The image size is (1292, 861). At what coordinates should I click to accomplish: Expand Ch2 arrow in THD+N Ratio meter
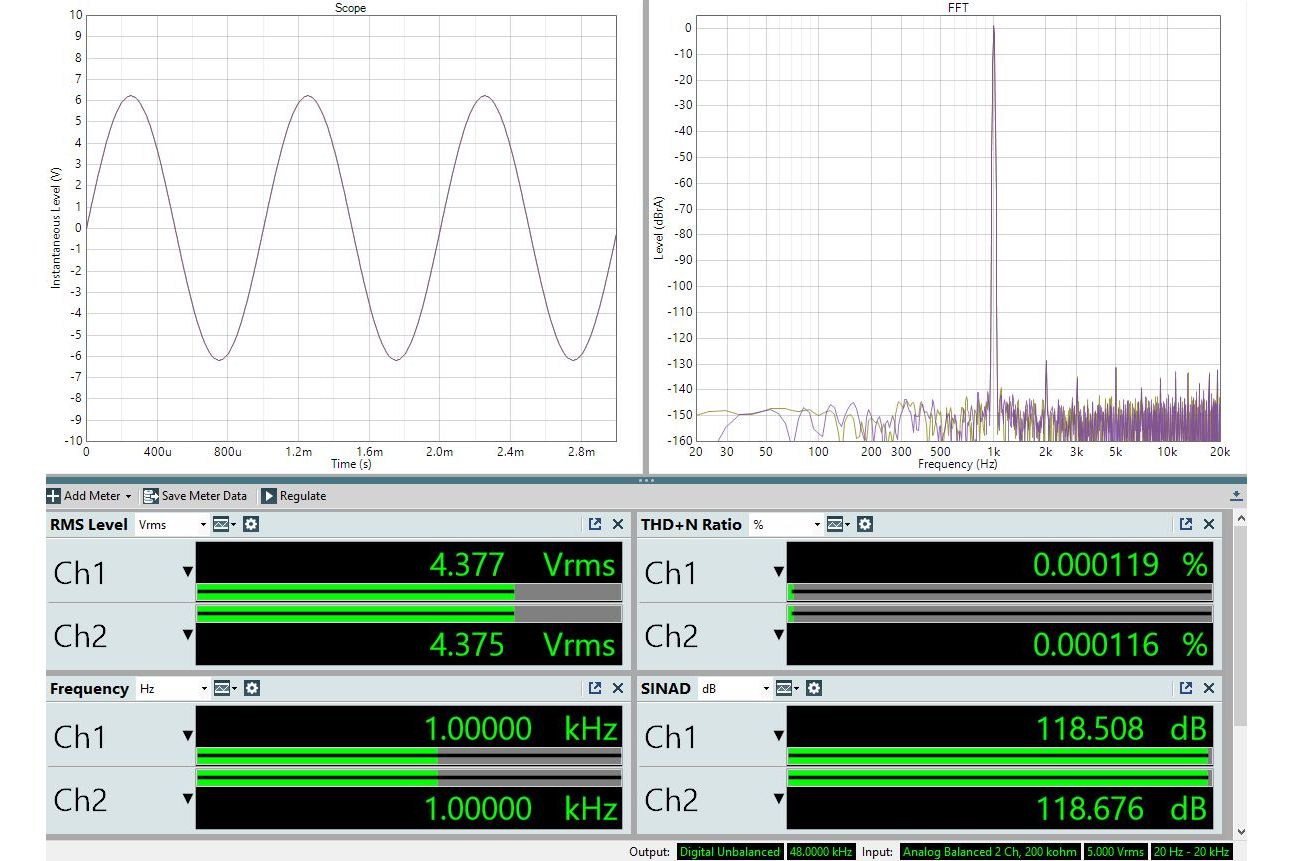(x=778, y=635)
